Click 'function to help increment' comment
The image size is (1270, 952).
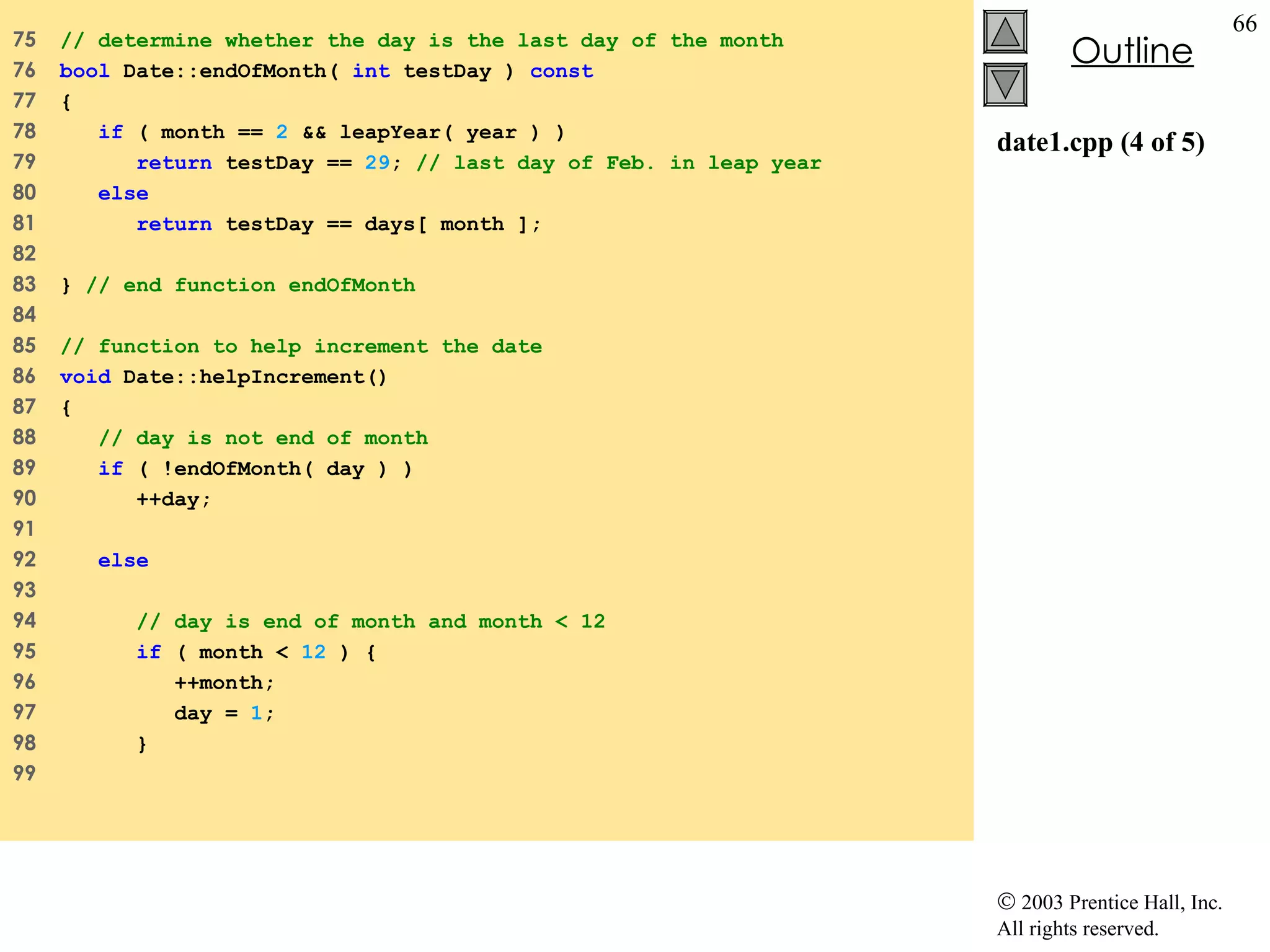coord(301,346)
